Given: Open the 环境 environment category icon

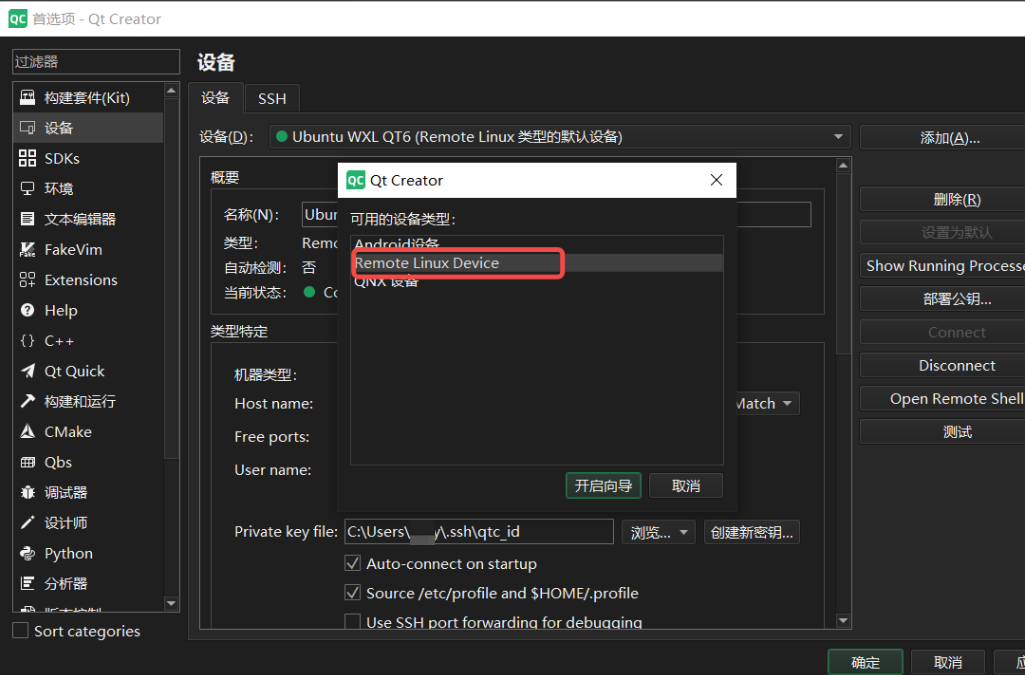Looking at the screenshot, I should [27, 189].
